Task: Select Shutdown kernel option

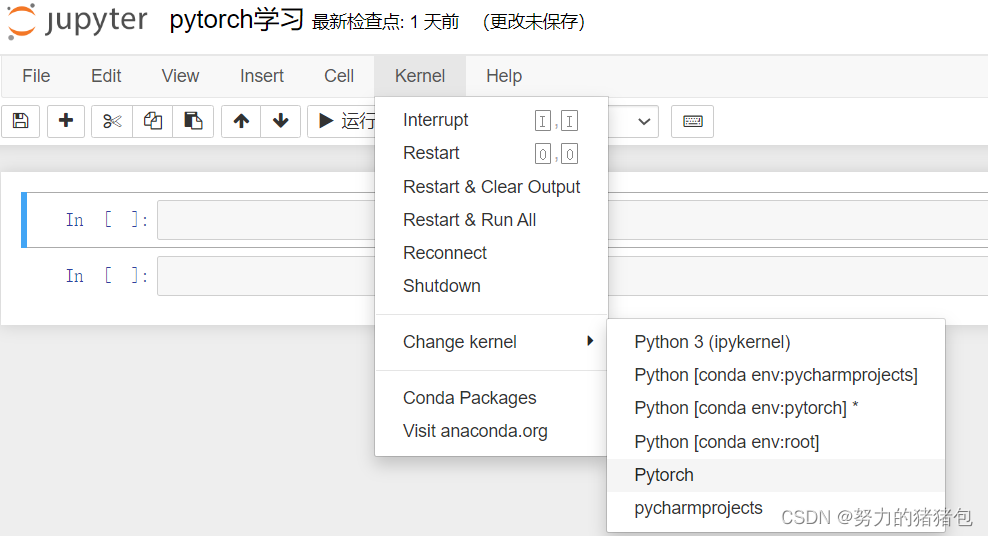Action: coord(491,286)
